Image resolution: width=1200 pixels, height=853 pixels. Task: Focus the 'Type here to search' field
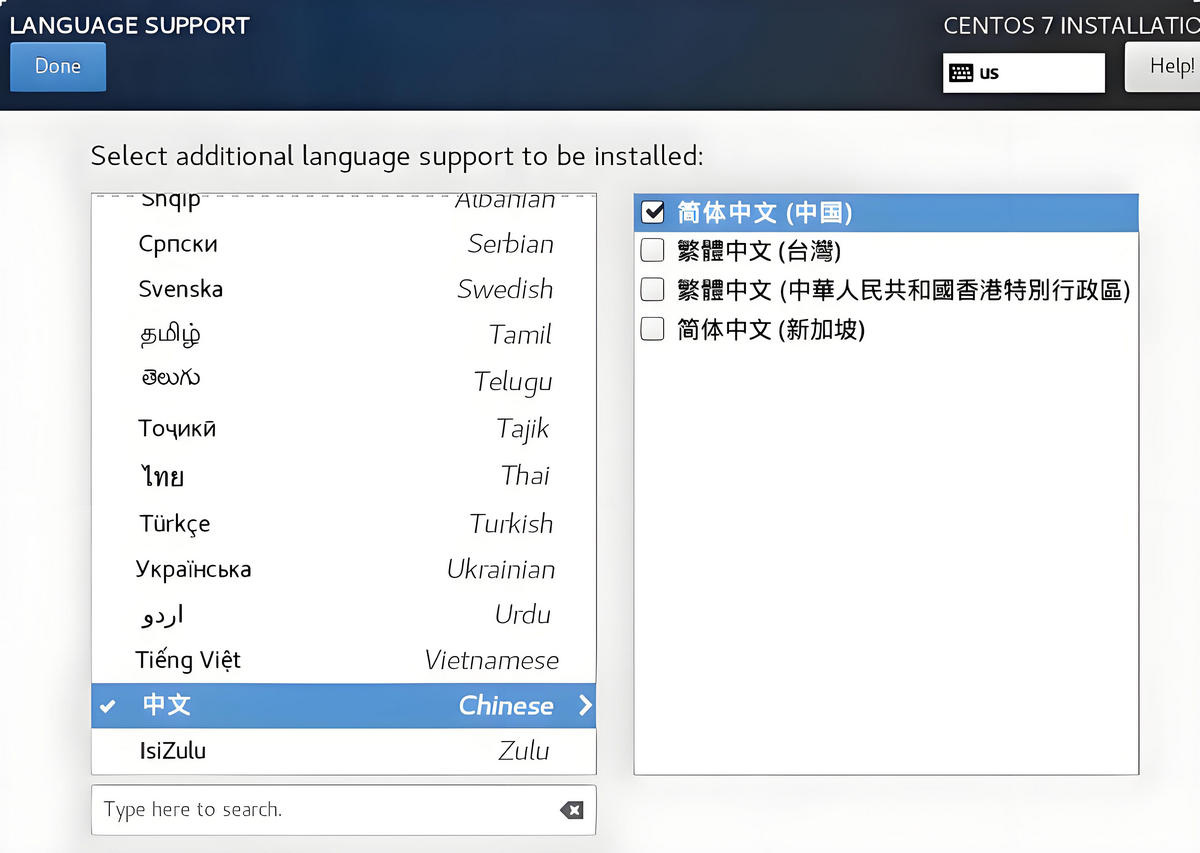click(343, 809)
